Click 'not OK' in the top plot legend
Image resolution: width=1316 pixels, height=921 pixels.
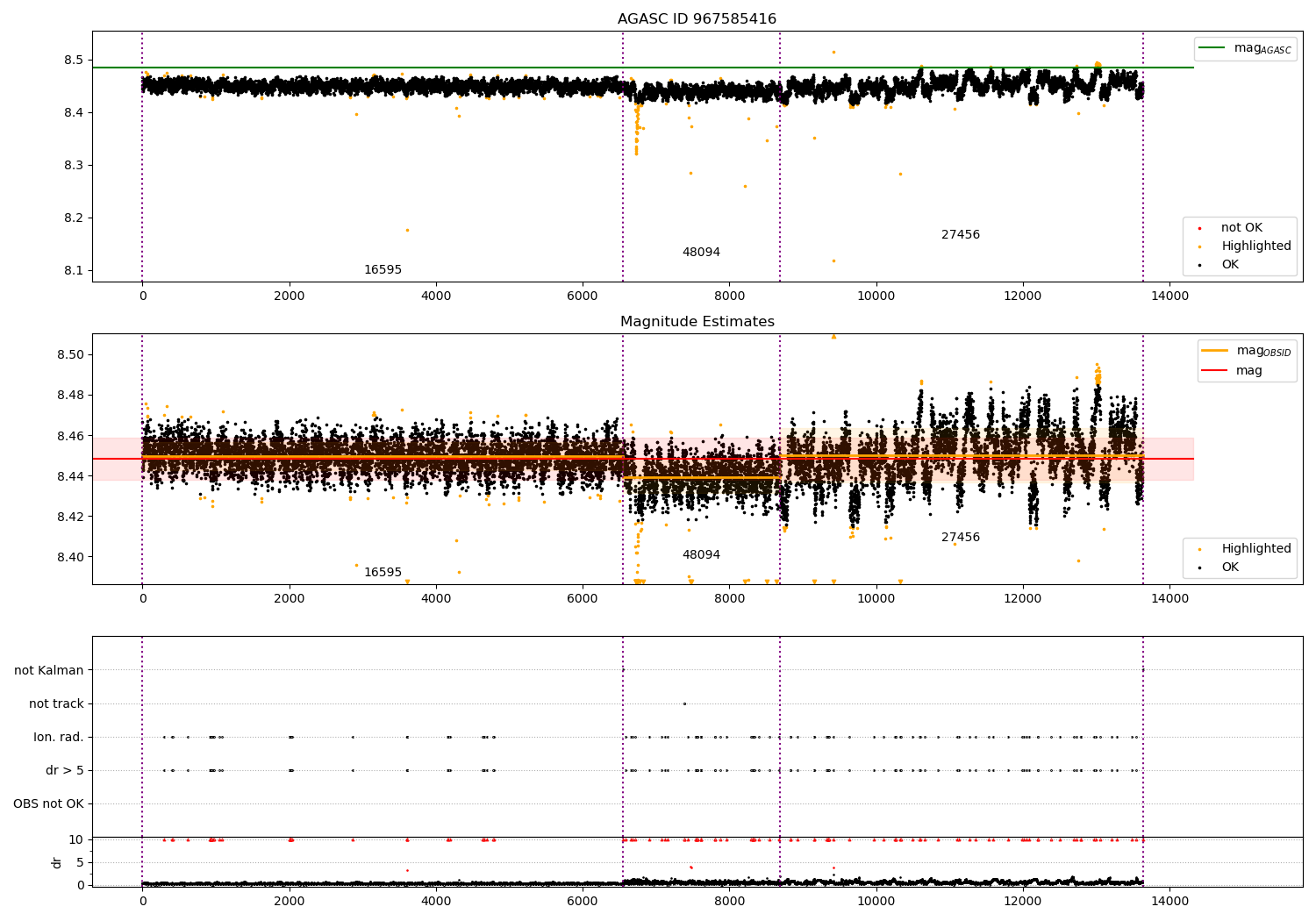tap(1241, 228)
